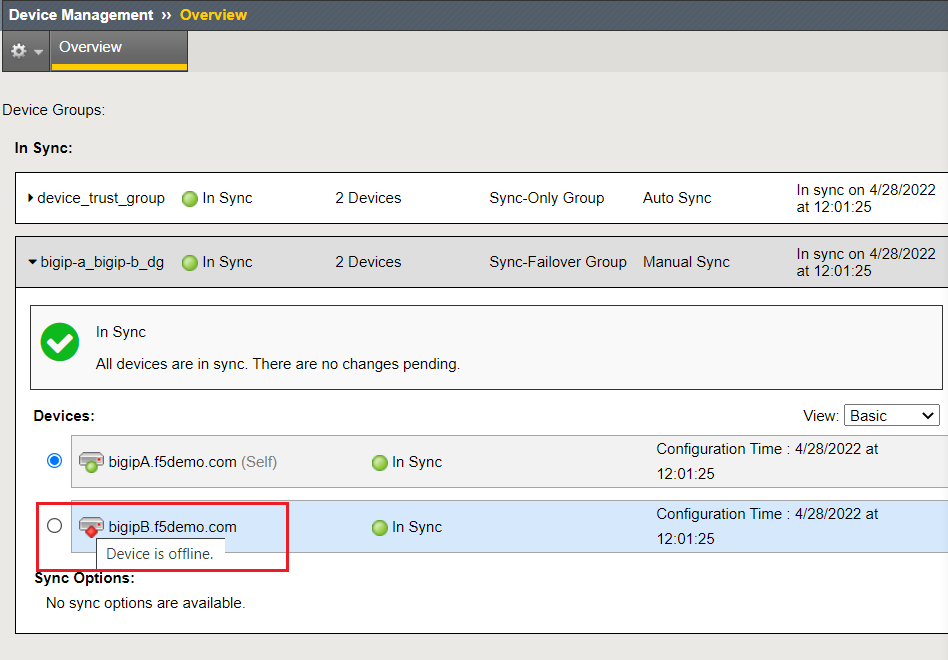Click the Auto Sync label

(x=677, y=198)
